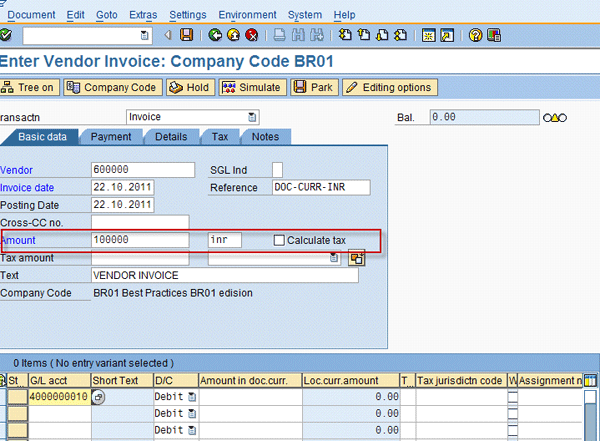Click the Last Page icon

point(400,35)
